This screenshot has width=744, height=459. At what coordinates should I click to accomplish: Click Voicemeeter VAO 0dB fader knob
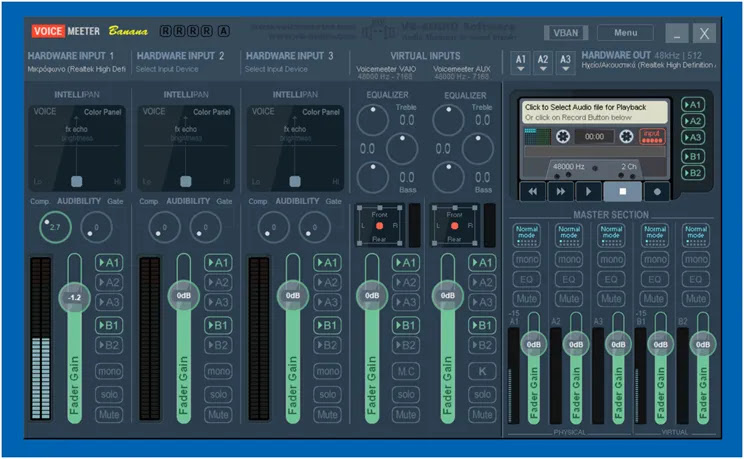click(372, 295)
